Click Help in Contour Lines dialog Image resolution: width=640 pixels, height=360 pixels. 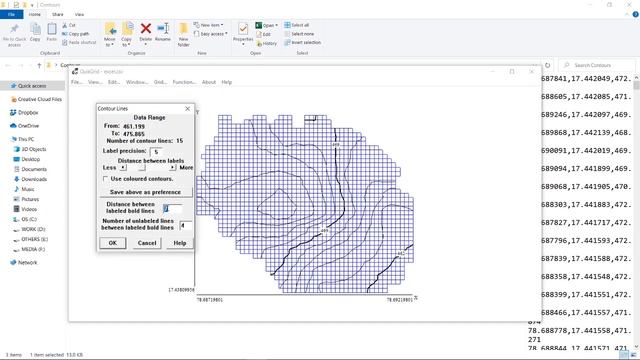coord(180,243)
